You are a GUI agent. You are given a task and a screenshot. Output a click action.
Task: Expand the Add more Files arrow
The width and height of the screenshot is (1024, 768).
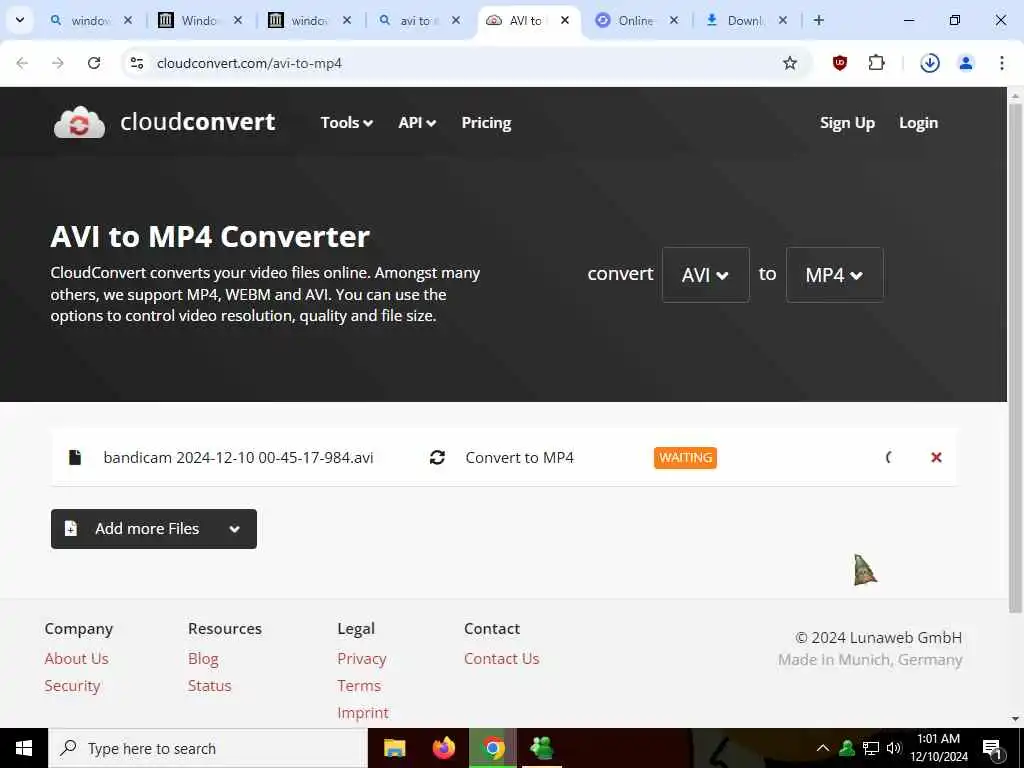click(x=234, y=529)
